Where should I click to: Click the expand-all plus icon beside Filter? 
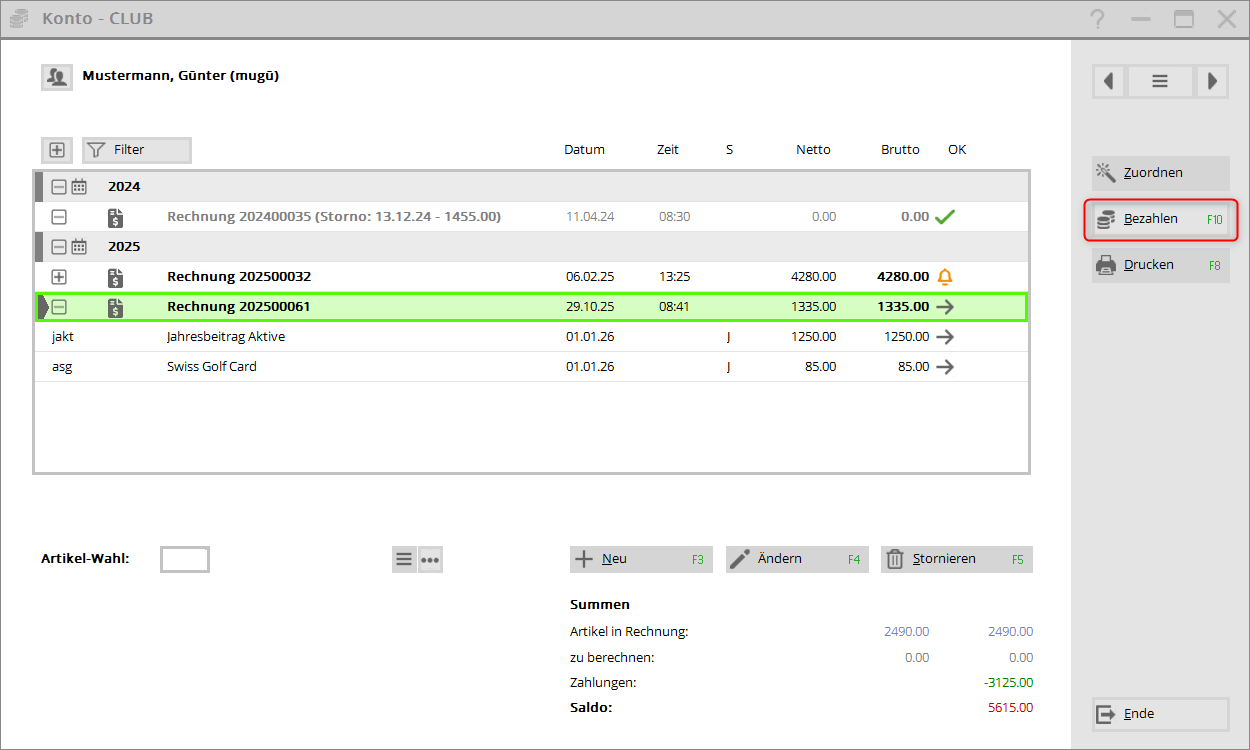coord(57,150)
